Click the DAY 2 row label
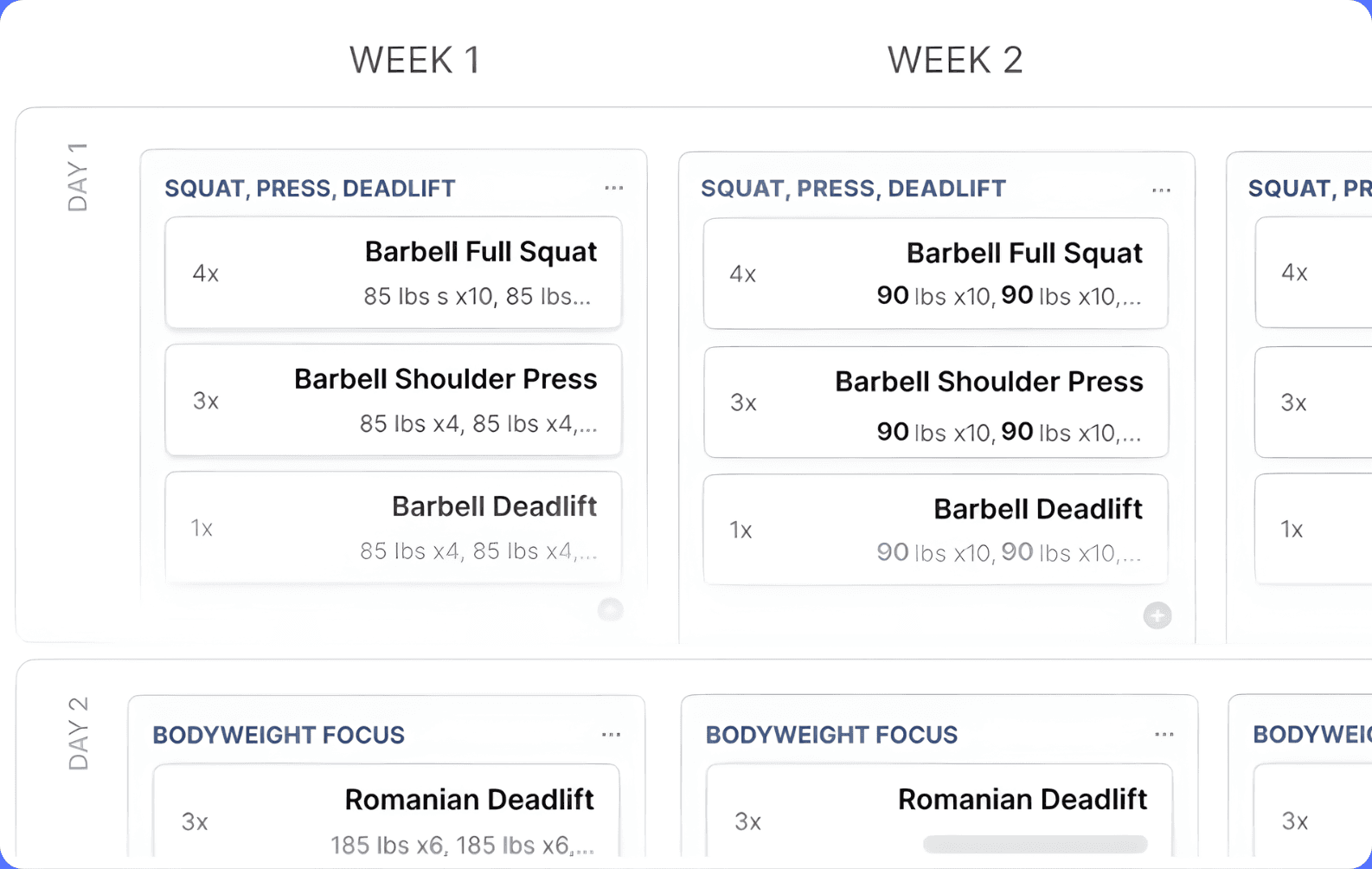Viewport: 1372px width, 869px height. pyautogui.click(x=78, y=733)
